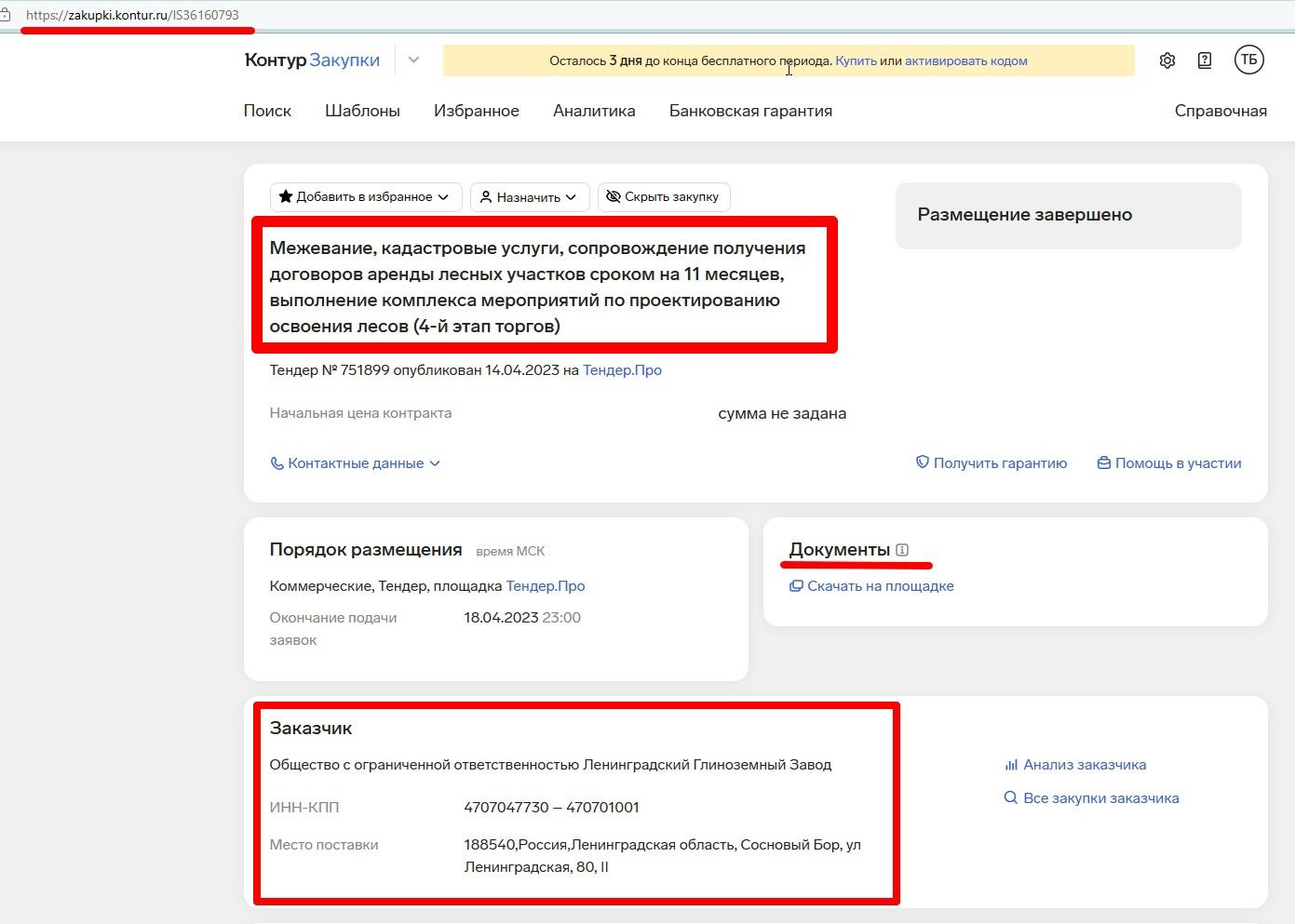Image resolution: width=1295 pixels, height=924 pixels.
Task: Open the Назначить dropdown
Action: [x=529, y=196]
